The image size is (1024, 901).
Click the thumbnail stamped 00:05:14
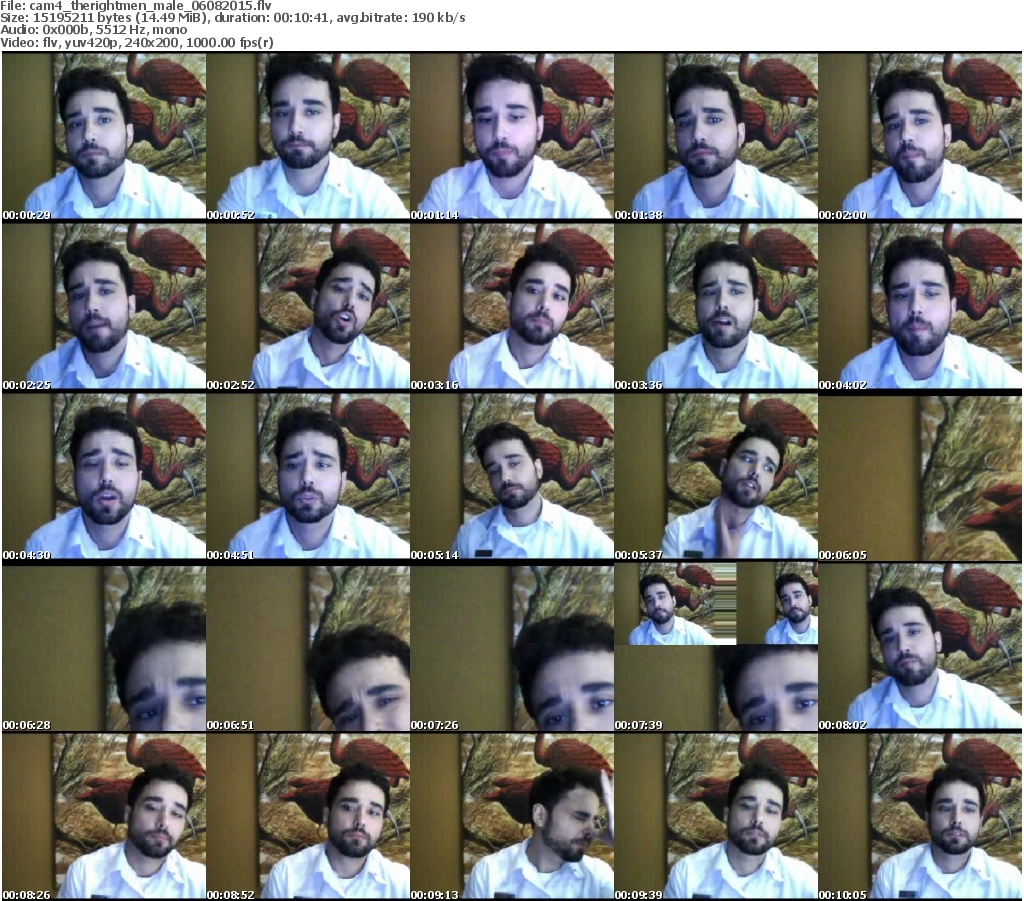(x=512, y=477)
